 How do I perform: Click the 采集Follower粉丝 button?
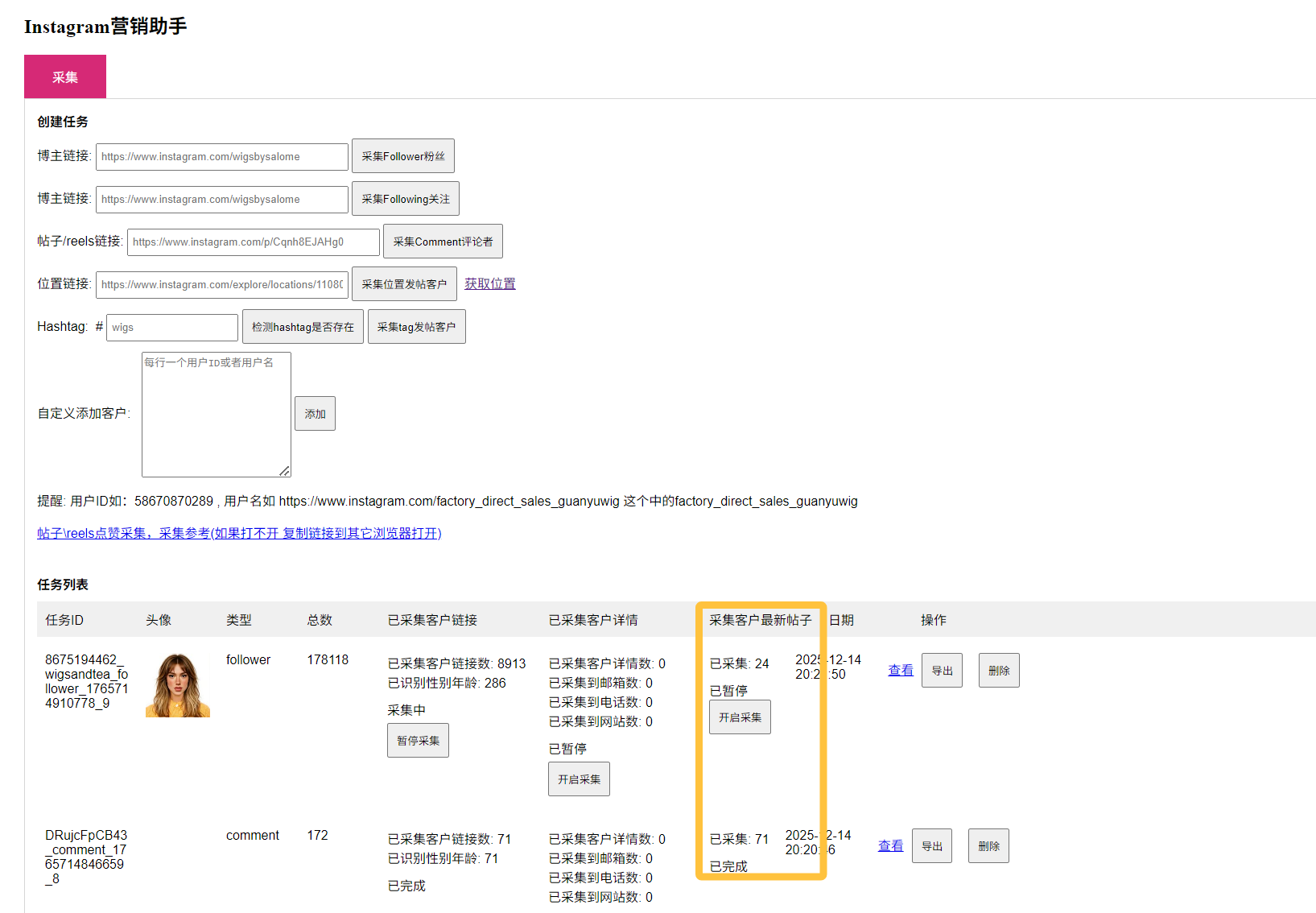point(402,156)
